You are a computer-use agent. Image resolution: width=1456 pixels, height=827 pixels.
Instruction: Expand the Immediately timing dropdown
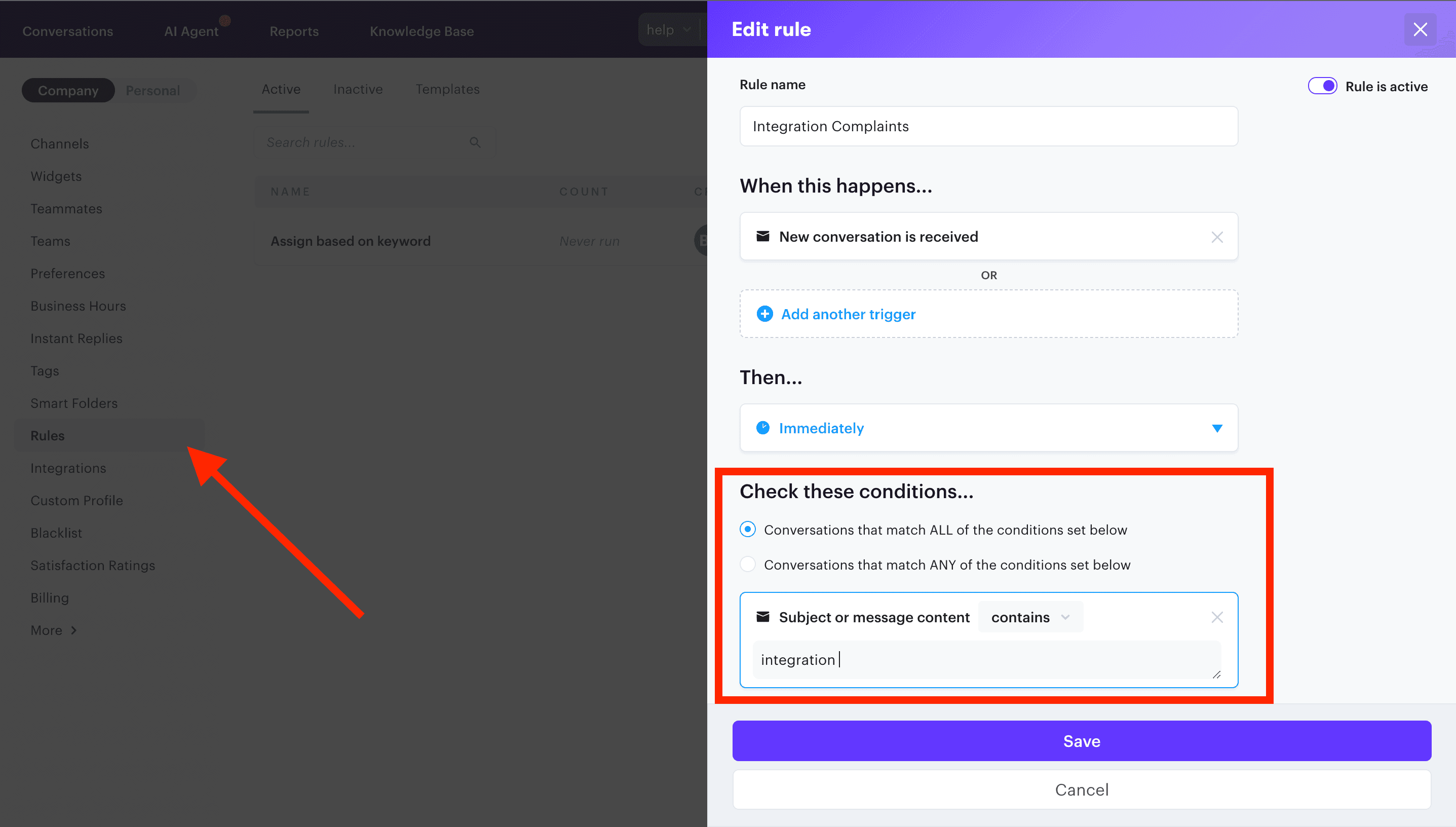click(x=1217, y=428)
